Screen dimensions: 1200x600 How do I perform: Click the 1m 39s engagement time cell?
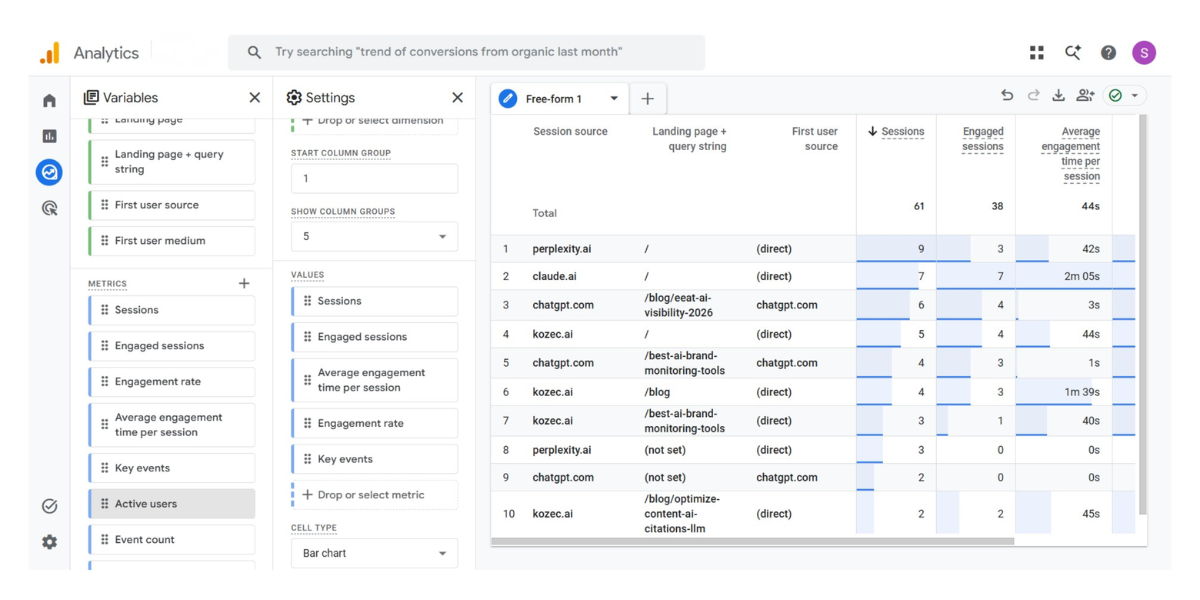pos(1081,392)
